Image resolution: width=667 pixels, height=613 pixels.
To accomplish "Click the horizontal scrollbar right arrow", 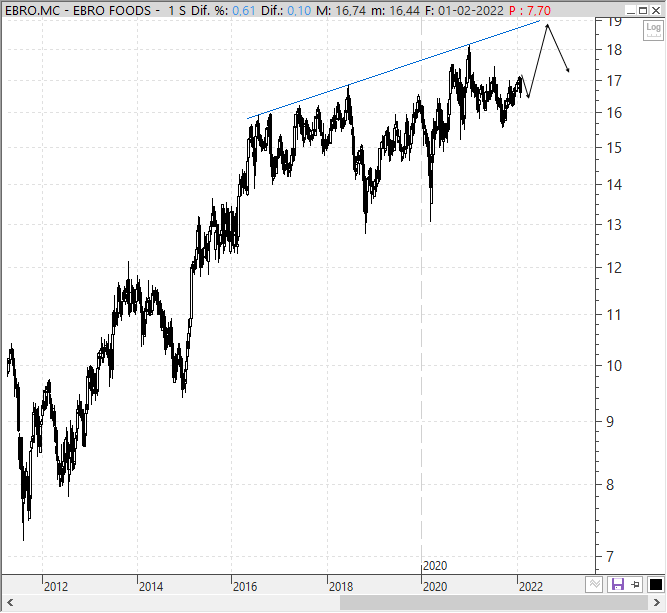I will pos(657,602).
